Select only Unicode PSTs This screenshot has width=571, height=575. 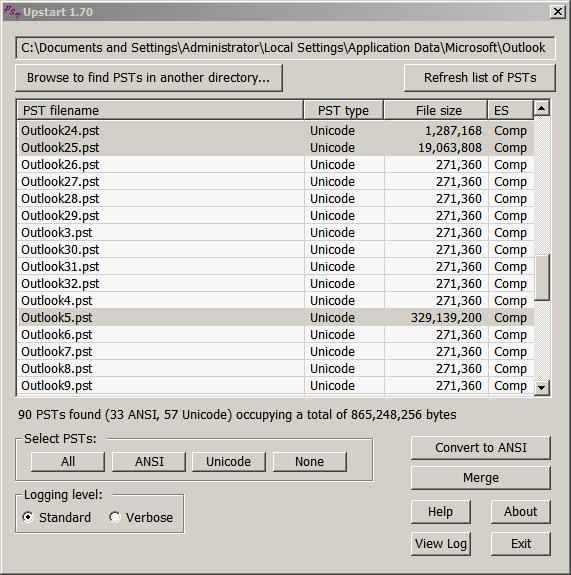point(229,461)
